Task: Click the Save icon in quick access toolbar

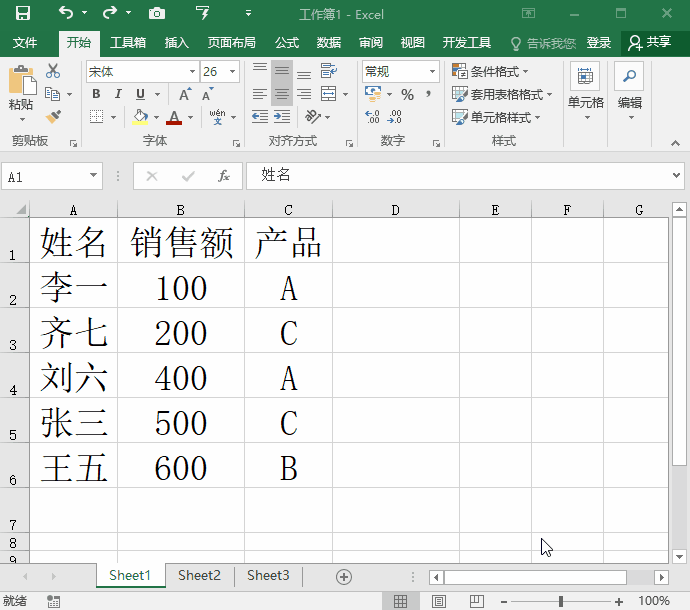Action: click(x=22, y=13)
